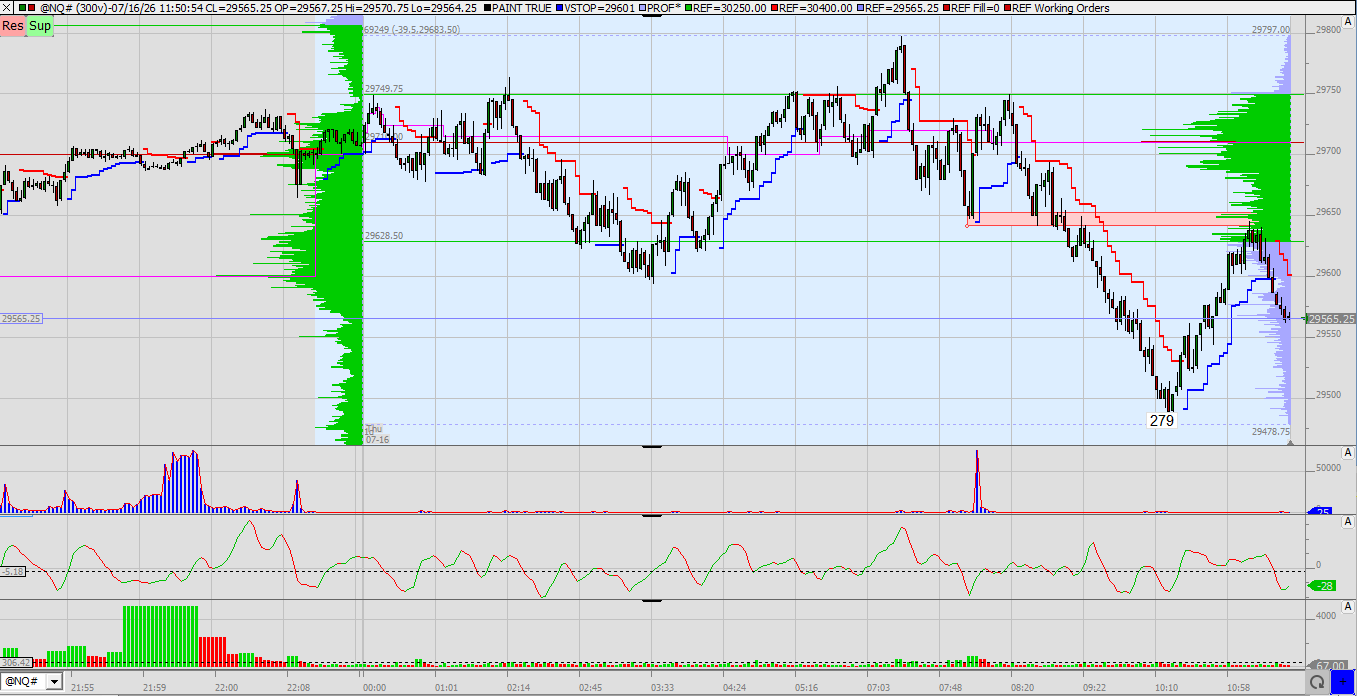This screenshot has width=1357, height=696.
Task: Click the 4000 histogram axis label
Action: [x=1326, y=617]
